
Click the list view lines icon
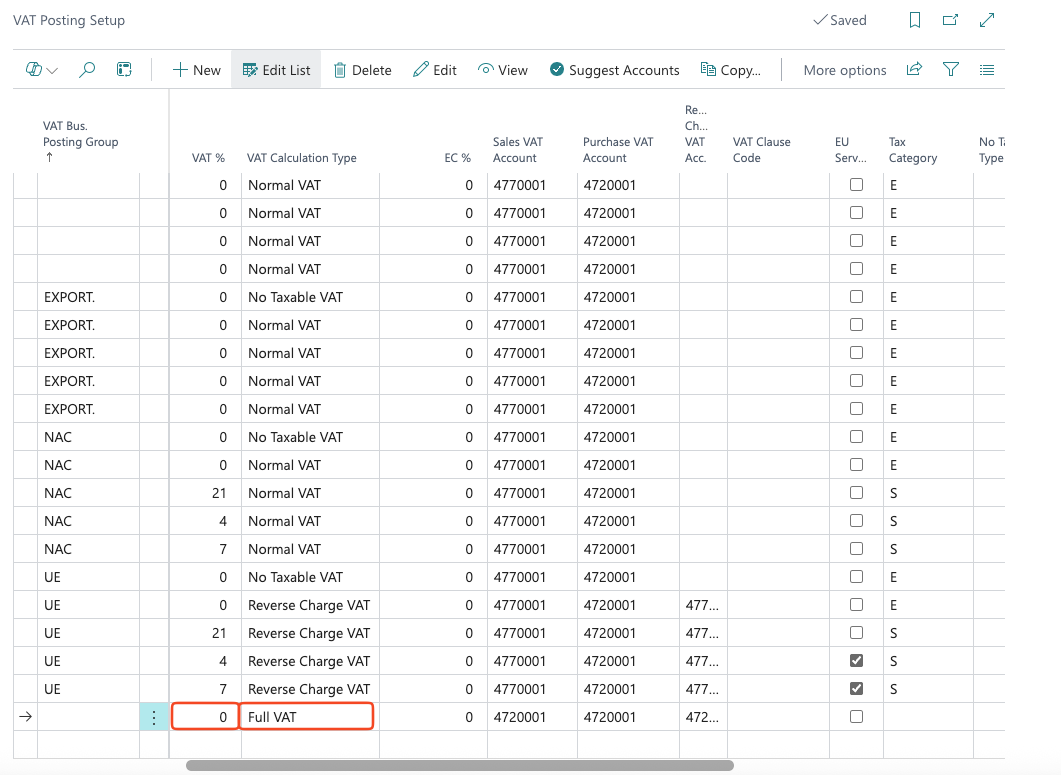987,70
